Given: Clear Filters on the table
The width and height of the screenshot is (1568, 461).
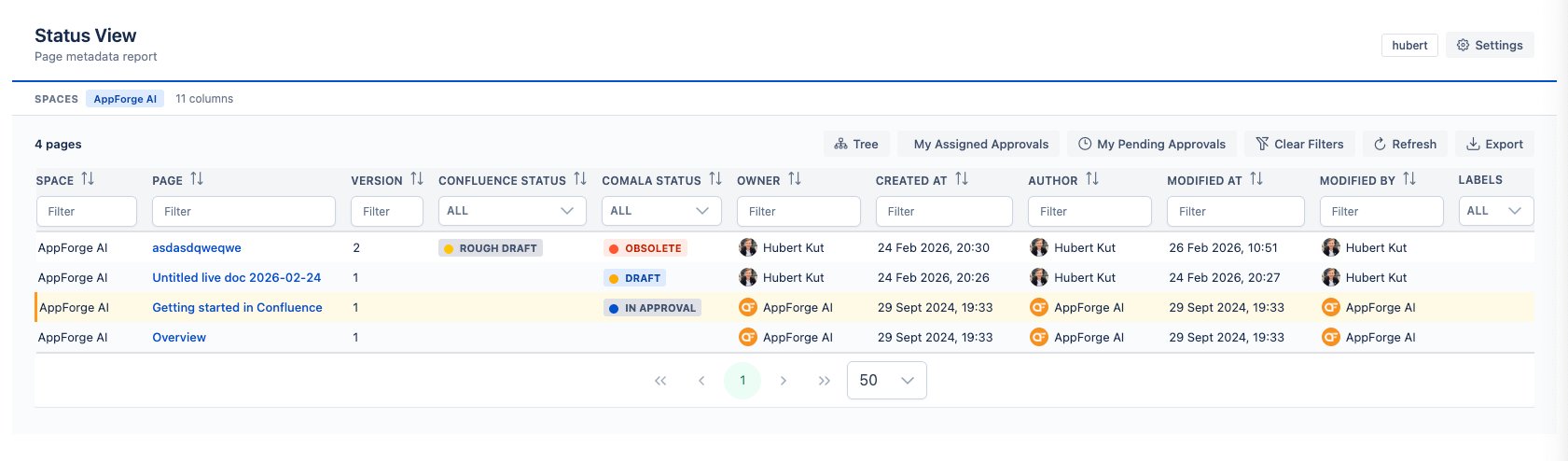Looking at the screenshot, I should coord(1299,144).
